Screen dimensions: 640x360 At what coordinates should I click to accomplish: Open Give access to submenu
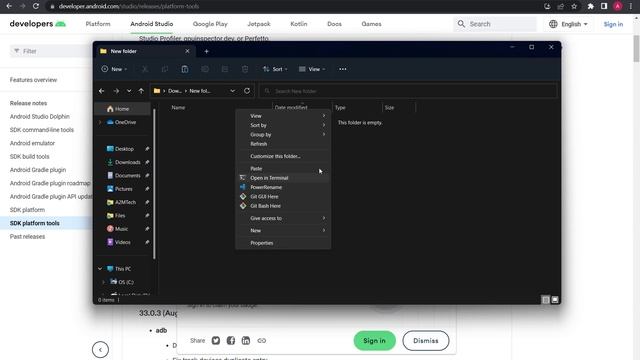coord(283,218)
